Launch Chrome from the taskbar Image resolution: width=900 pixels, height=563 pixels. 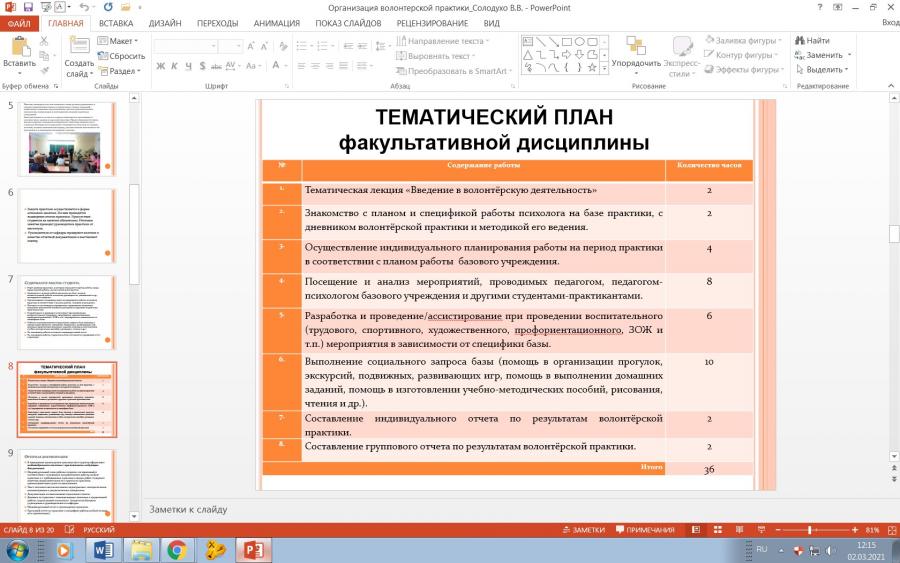[177, 550]
